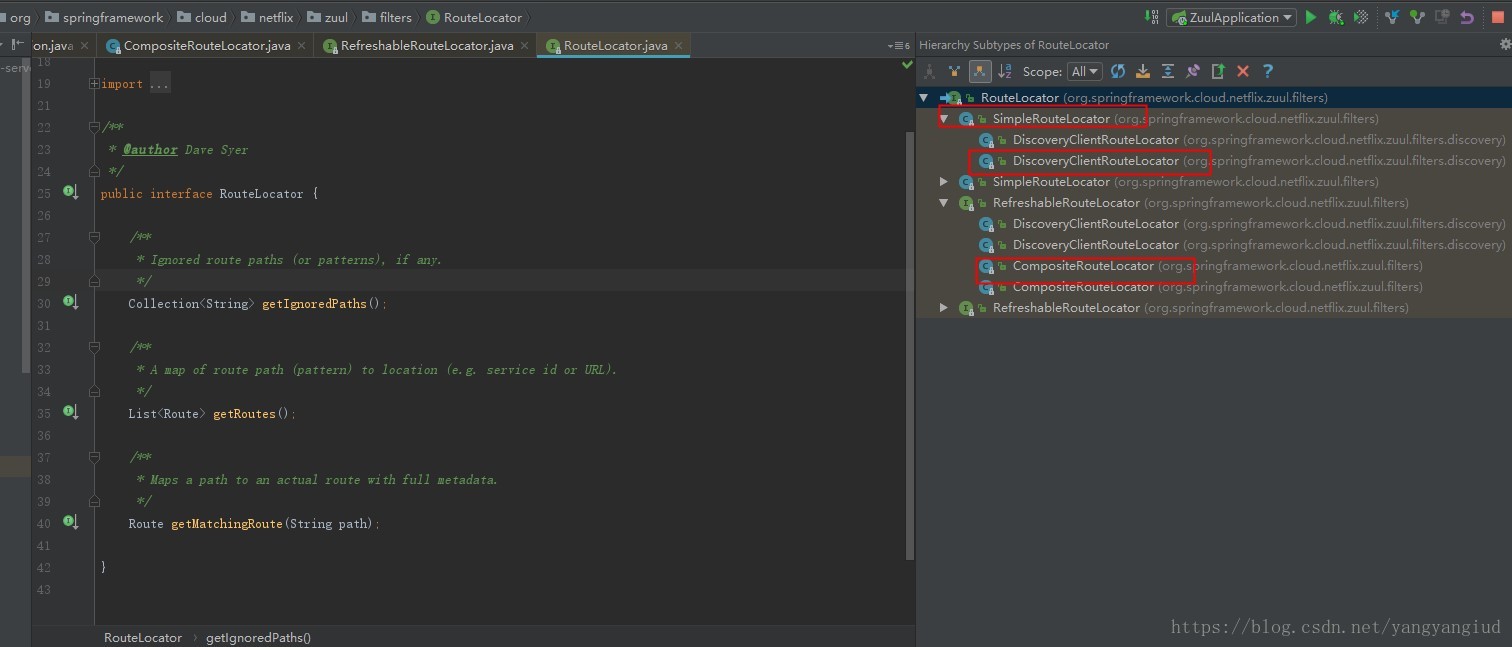Toggle Sort Alphabetically in Hierarchy toolbar
The height and width of the screenshot is (647, 1512).
click(x=1005, y=71)
